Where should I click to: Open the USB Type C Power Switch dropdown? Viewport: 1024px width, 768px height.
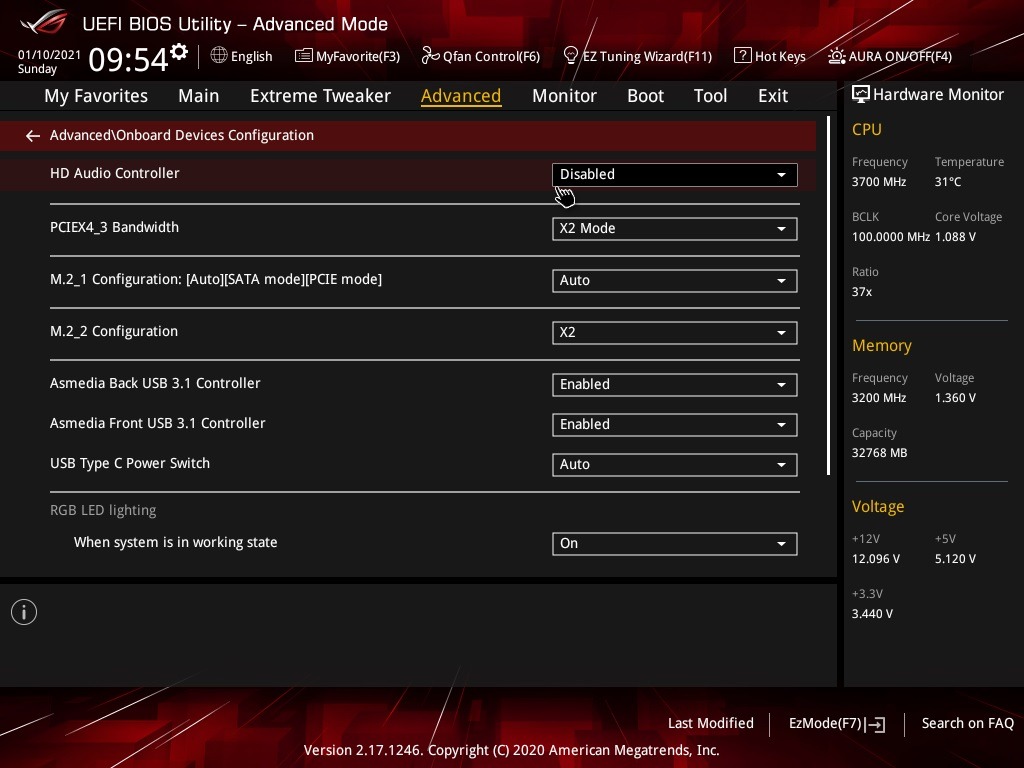(x=675, y=464)
